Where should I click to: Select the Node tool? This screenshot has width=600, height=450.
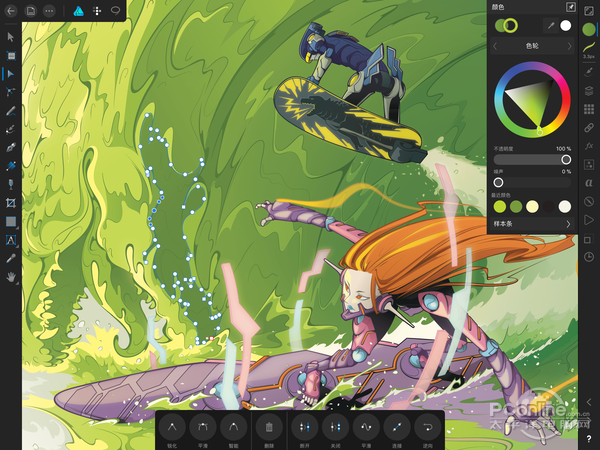point(11,74)
